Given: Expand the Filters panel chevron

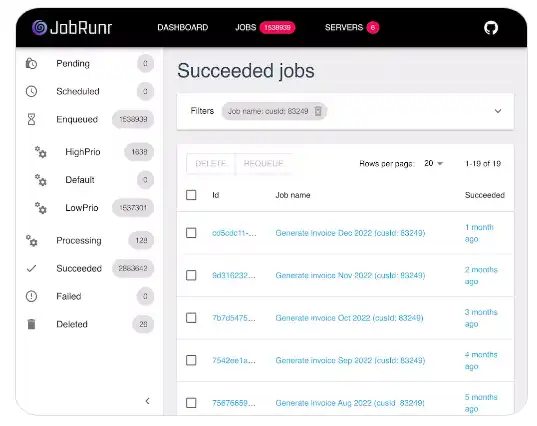Looking at the screenshot, I should 498,111.
